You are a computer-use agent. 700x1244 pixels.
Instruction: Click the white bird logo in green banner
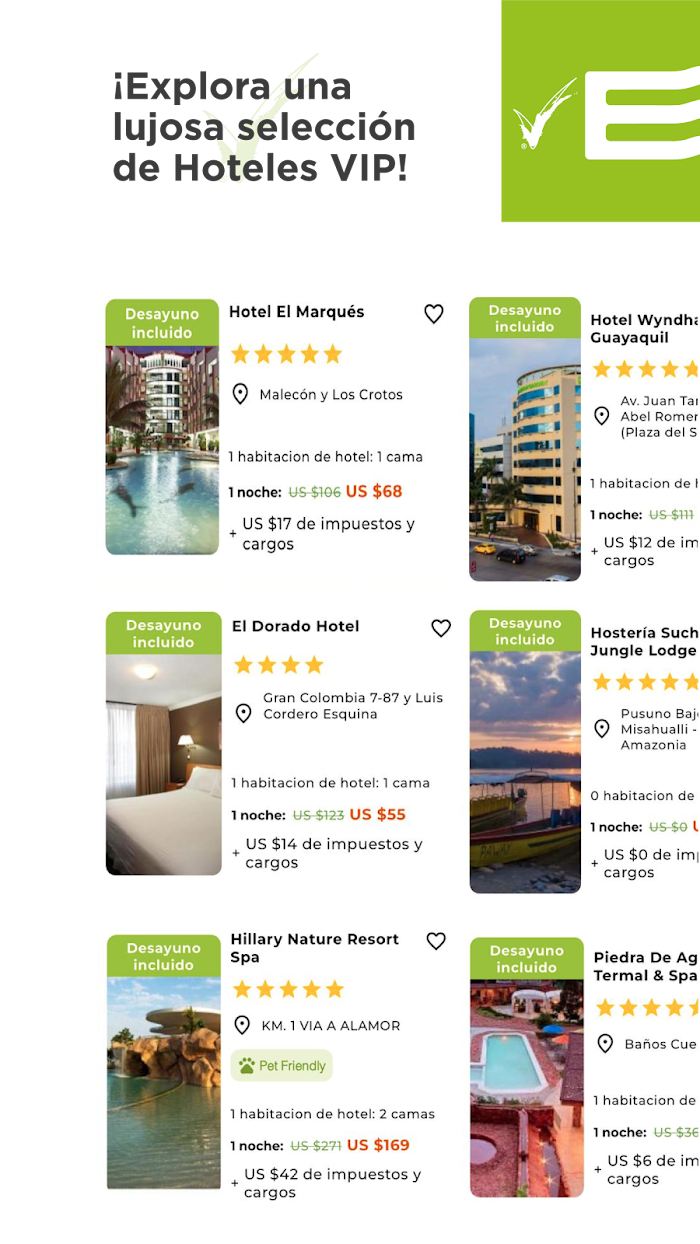point(543,113)
